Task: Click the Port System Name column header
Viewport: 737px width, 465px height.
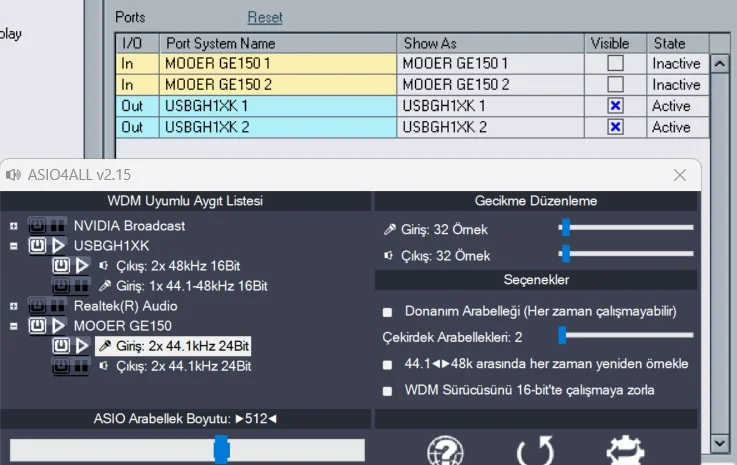Action: (x=220, y=43)
